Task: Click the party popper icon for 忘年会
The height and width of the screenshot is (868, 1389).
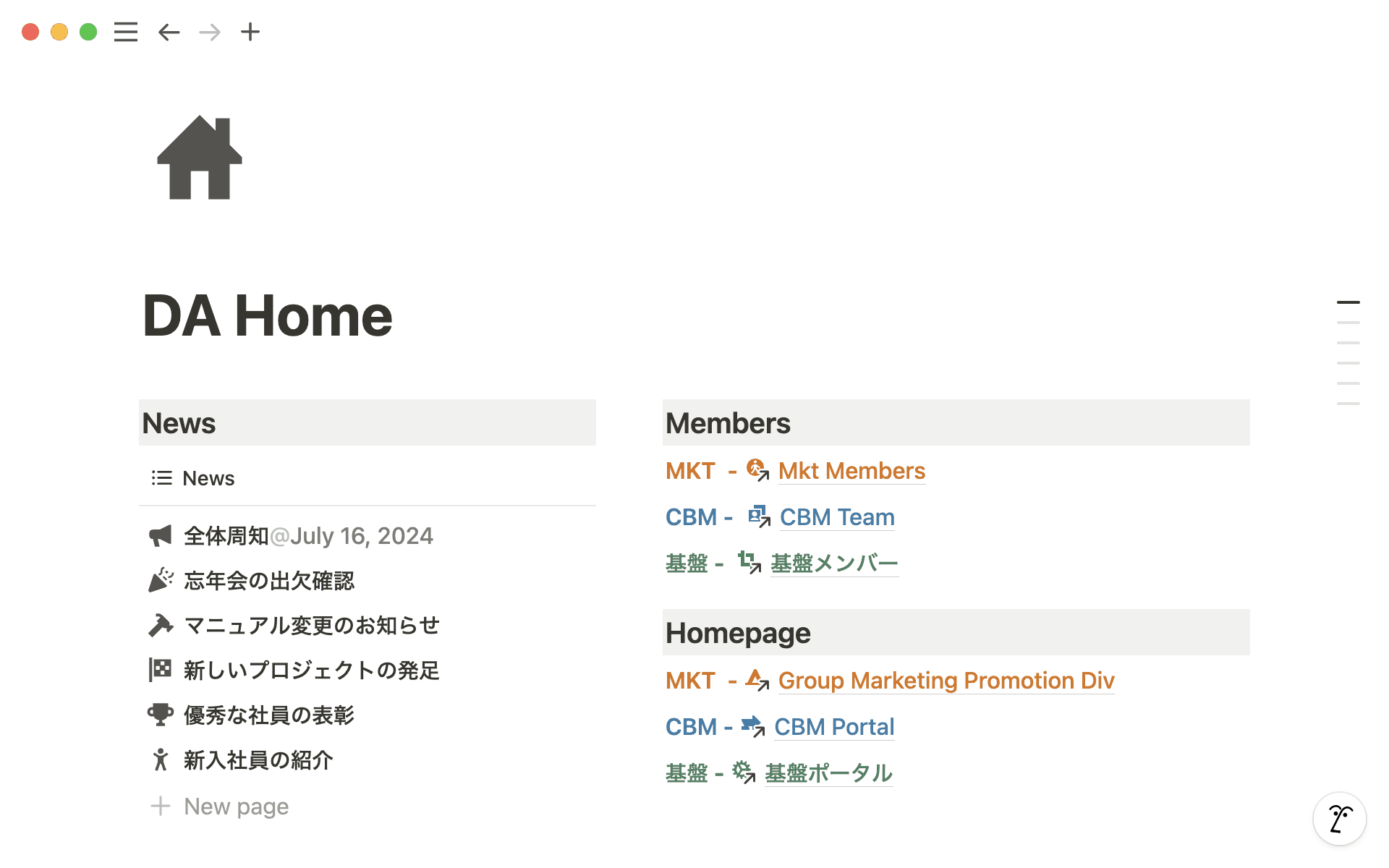Action: (x=161, y=580)
